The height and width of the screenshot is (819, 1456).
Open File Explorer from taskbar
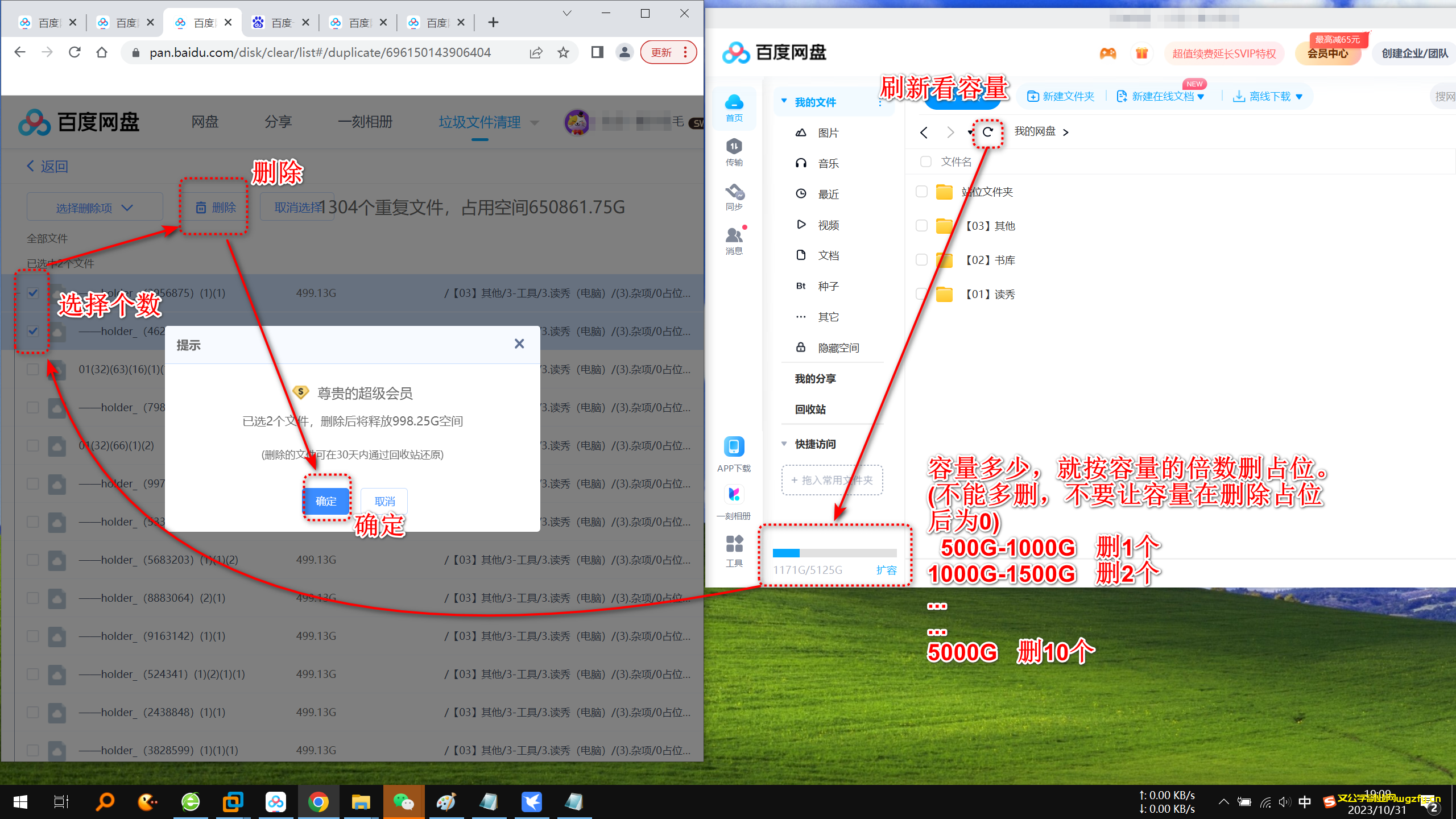[x=361, y=802]
